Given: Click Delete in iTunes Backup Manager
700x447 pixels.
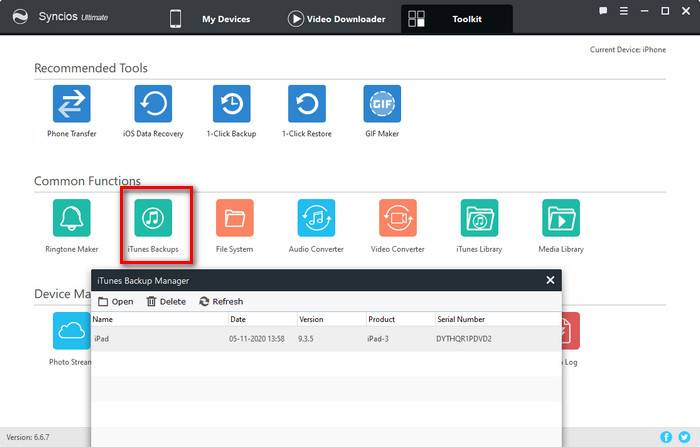Looking at the screenshot, I should (166, 301).
